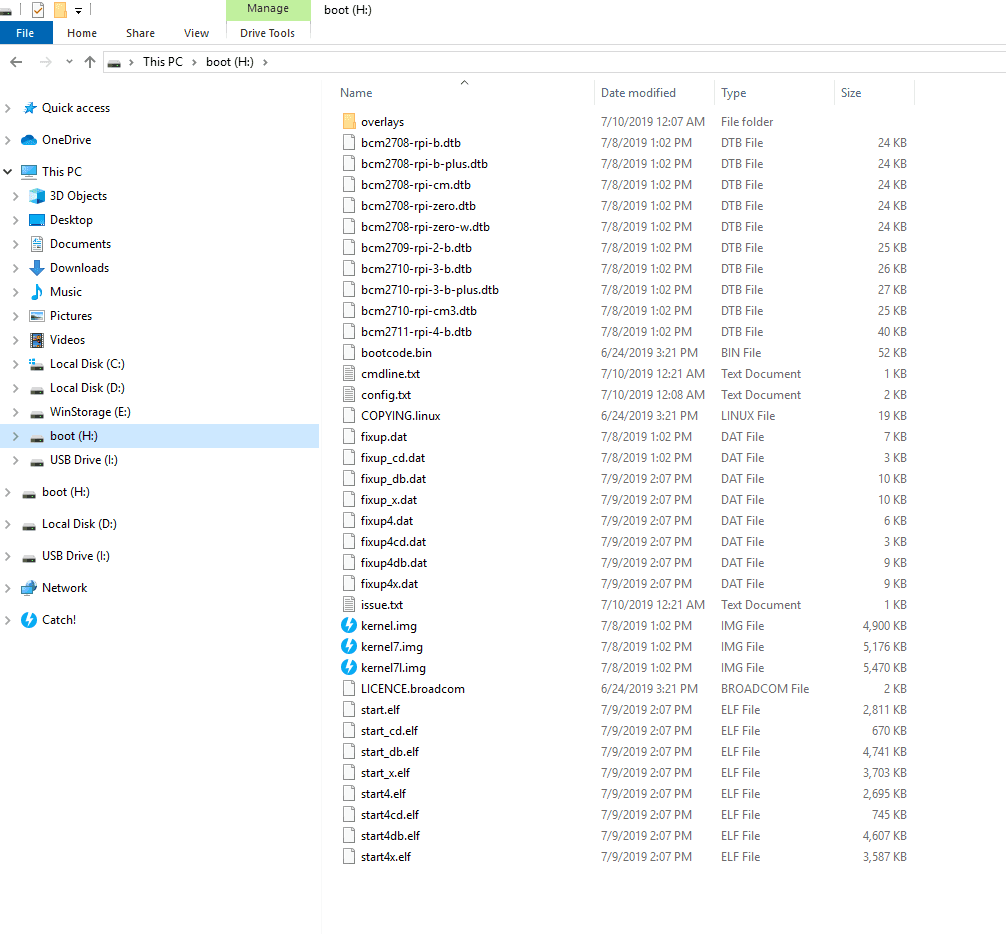Click the Catch! lightning icon in sidebar

[29, 620]
